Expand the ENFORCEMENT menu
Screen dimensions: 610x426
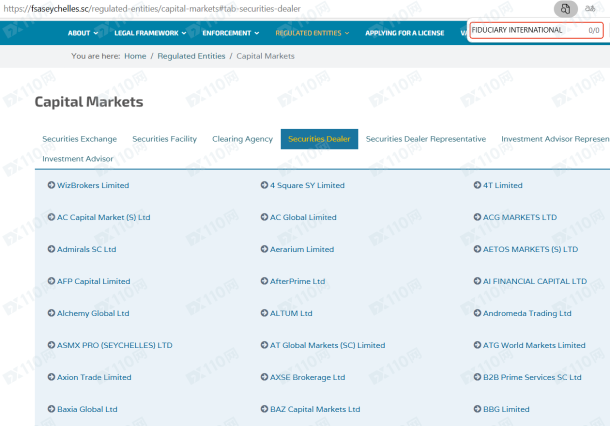[231, 33]
